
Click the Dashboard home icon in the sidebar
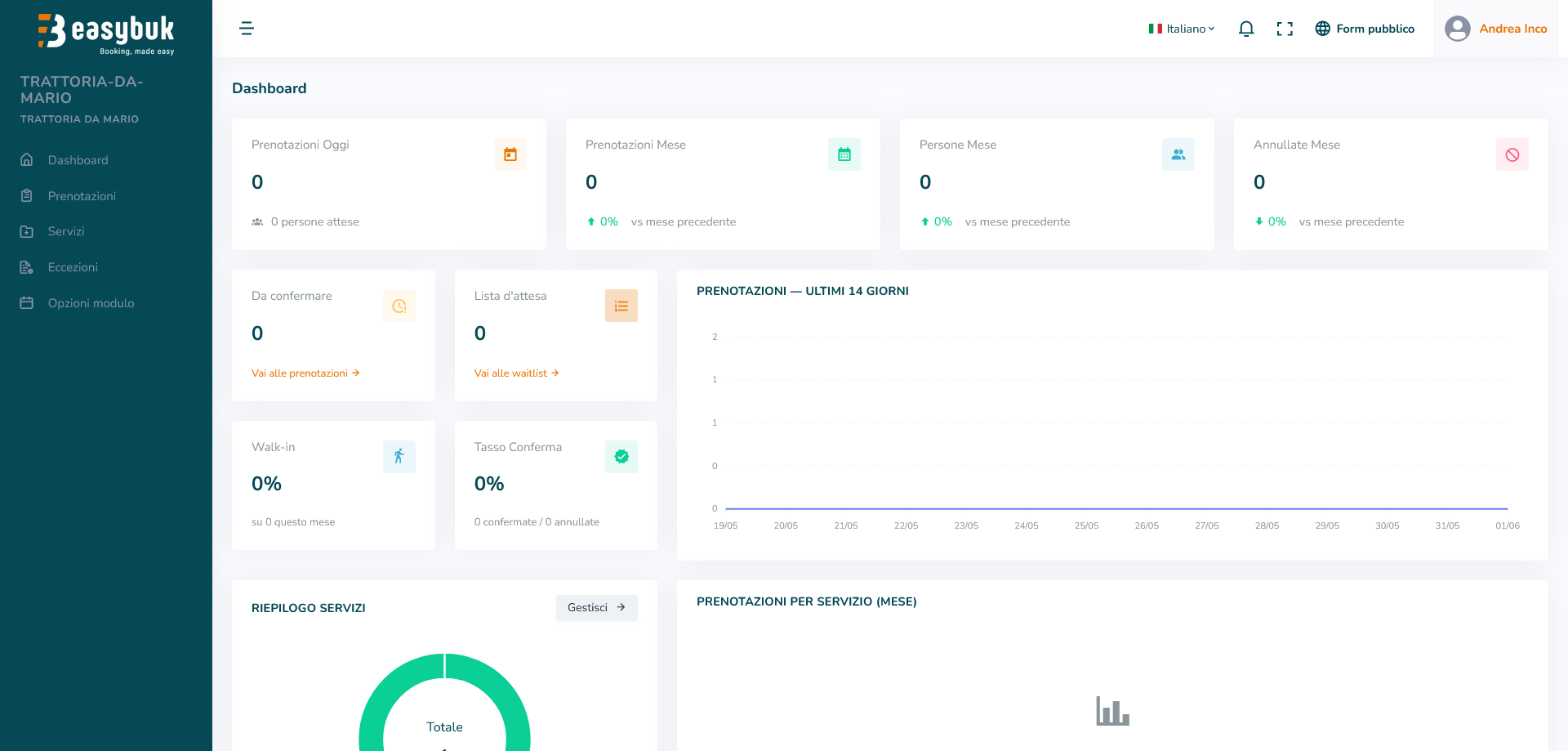pos(27,160)
